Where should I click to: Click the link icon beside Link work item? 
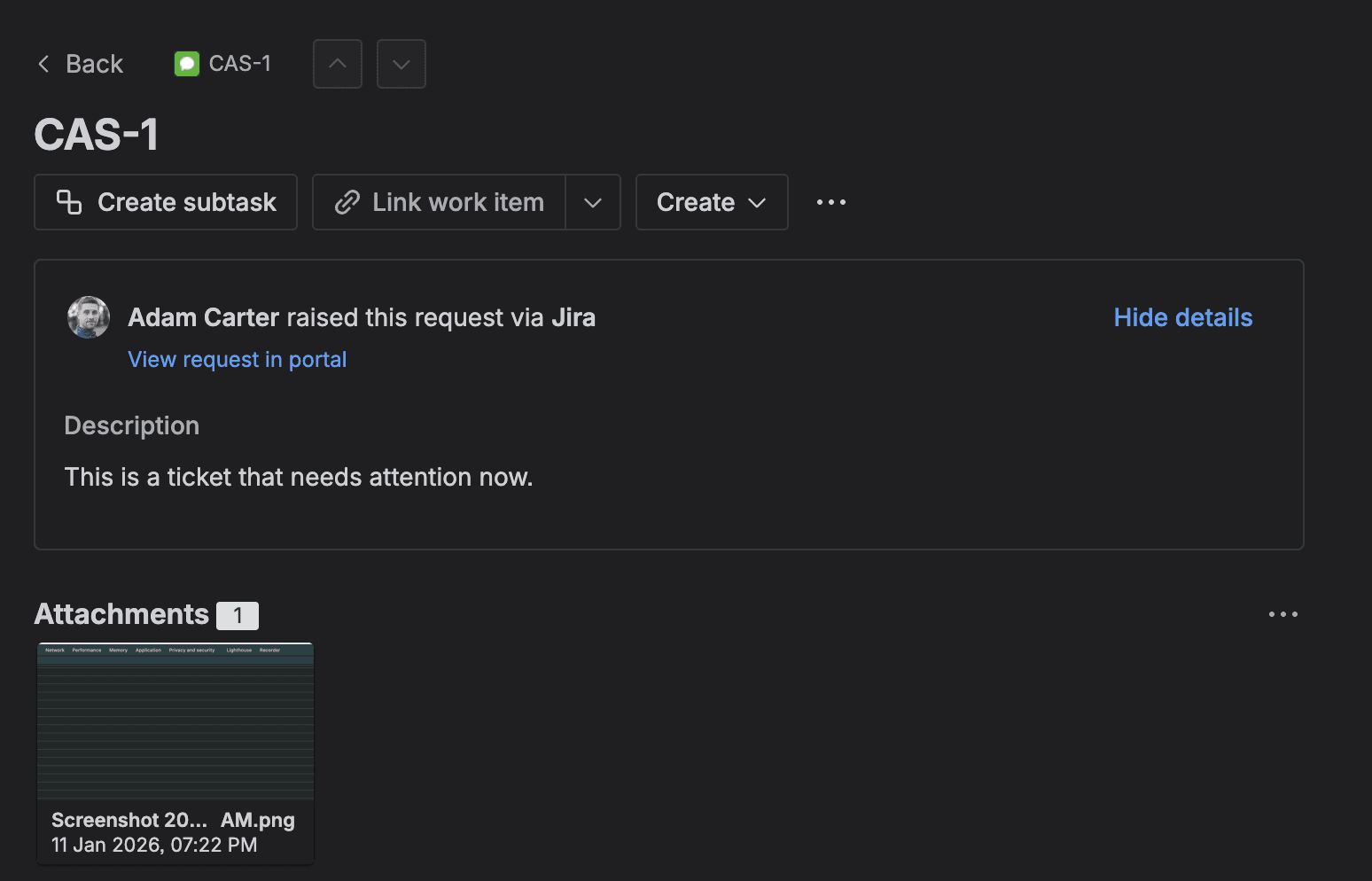point(346,202)
